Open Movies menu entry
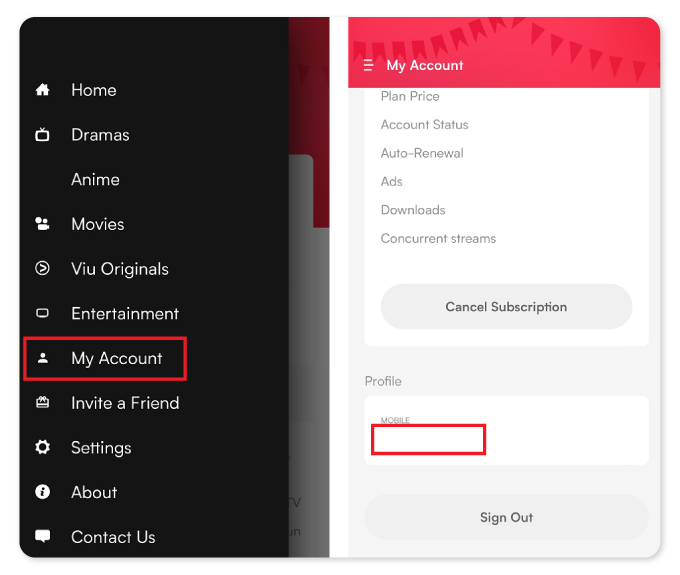 point(98,224)
